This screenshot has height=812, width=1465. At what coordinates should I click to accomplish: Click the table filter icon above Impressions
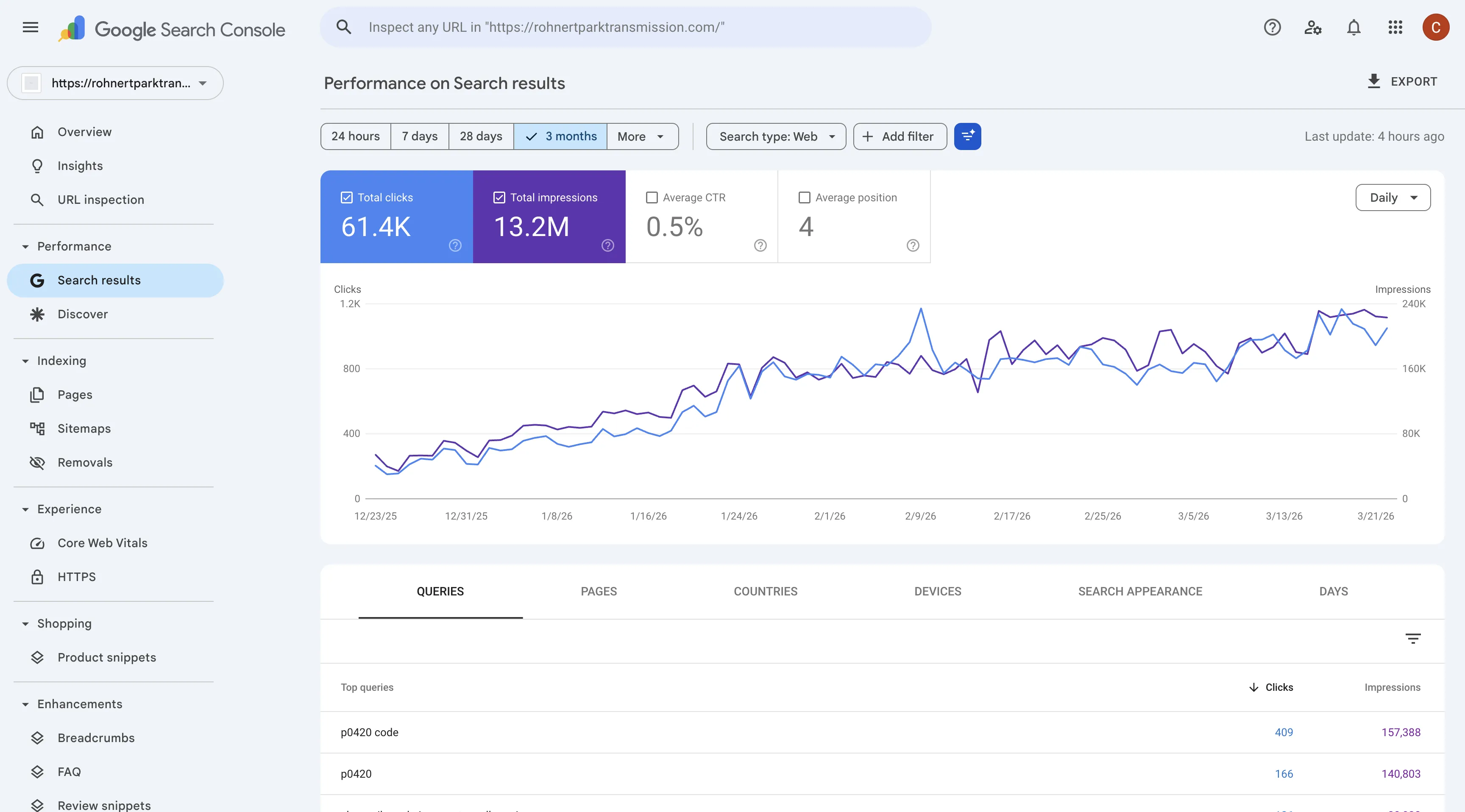click(x=1414, y=638)
